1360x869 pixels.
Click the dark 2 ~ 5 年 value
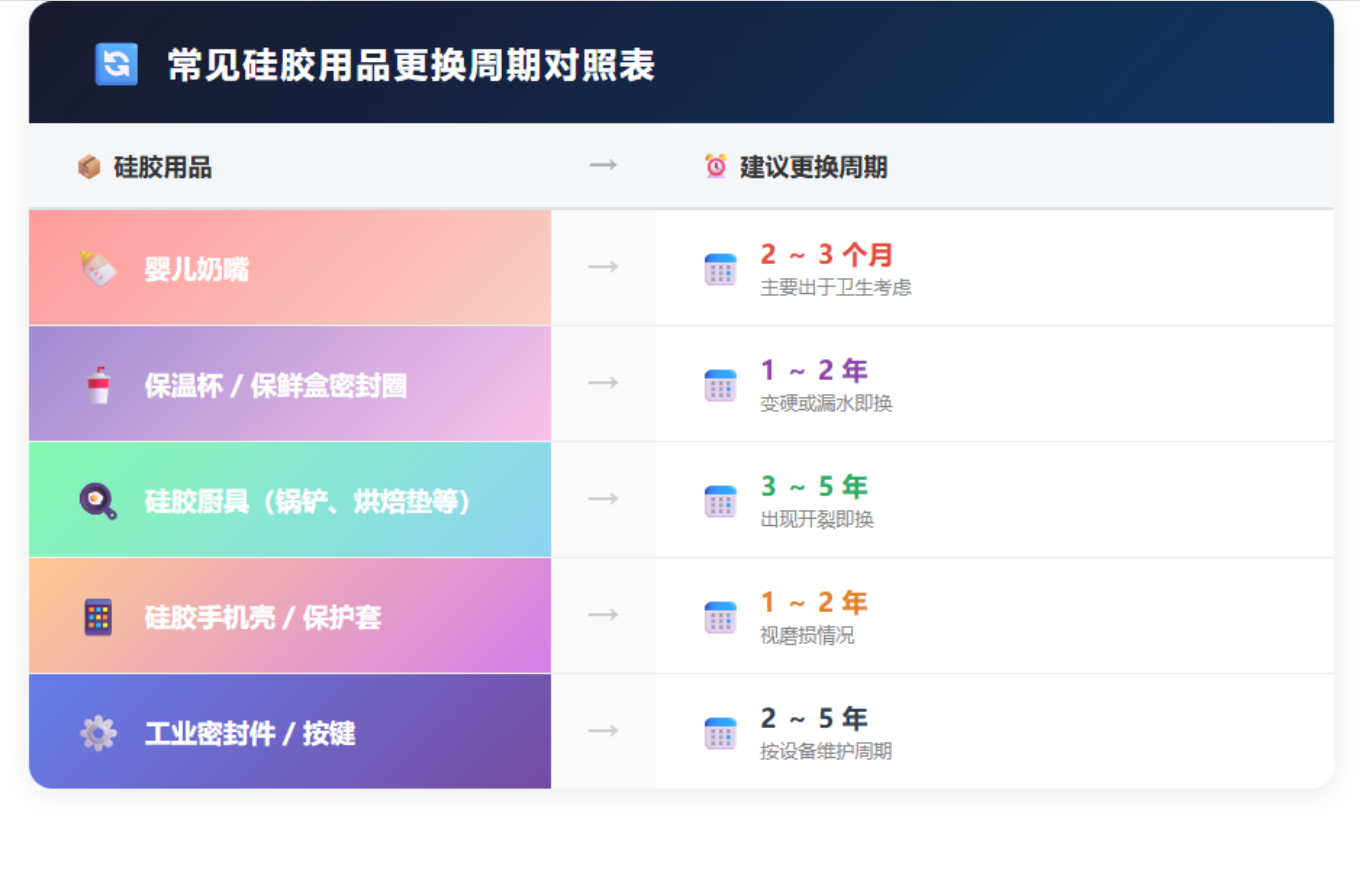coord(814,719)
